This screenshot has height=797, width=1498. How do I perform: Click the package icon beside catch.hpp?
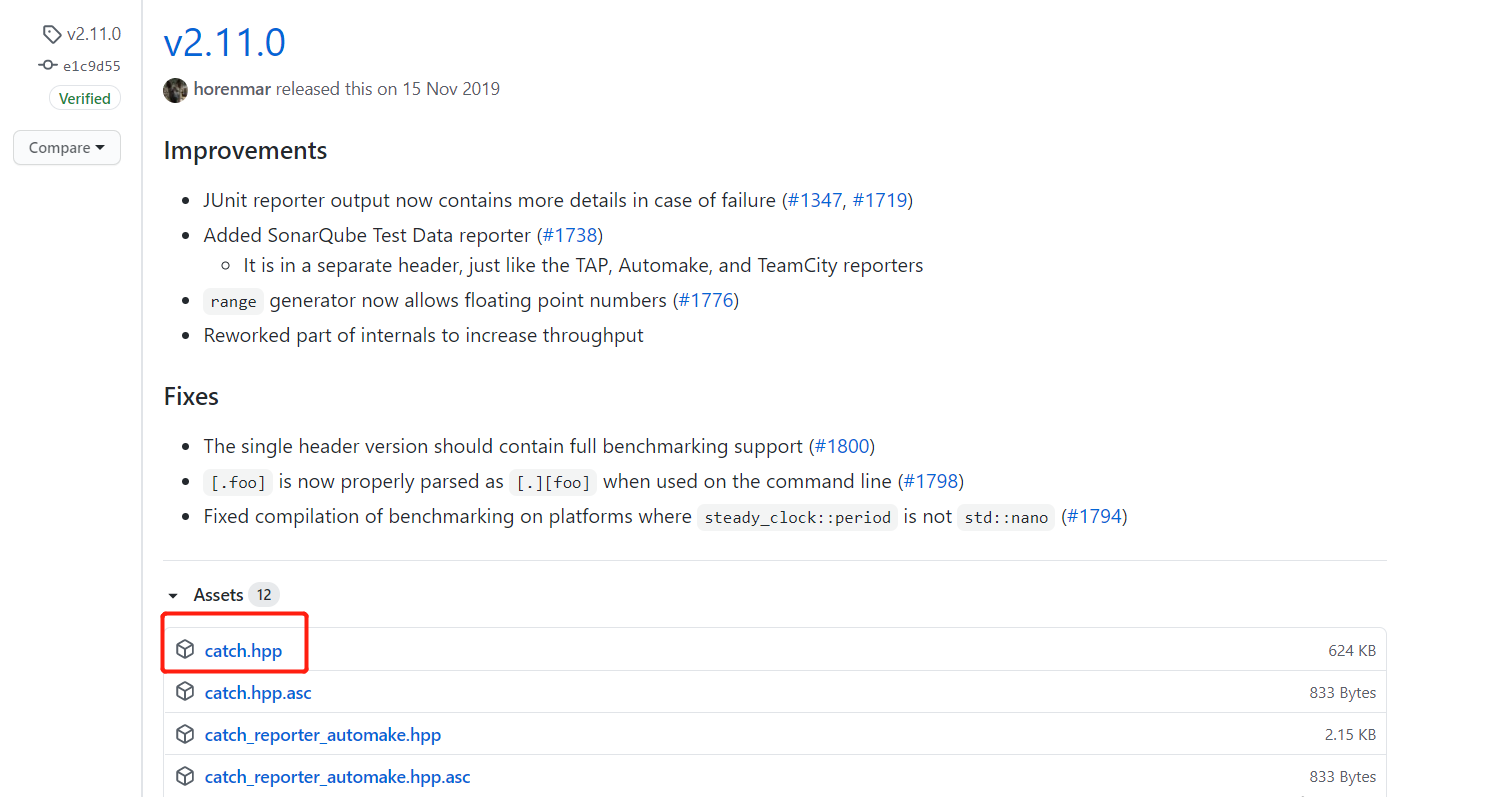tap(185, 650)
